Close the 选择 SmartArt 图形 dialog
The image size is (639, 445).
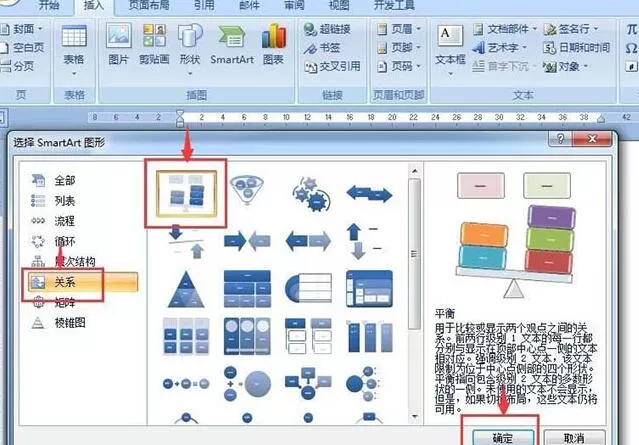click(x=592, y=139)
